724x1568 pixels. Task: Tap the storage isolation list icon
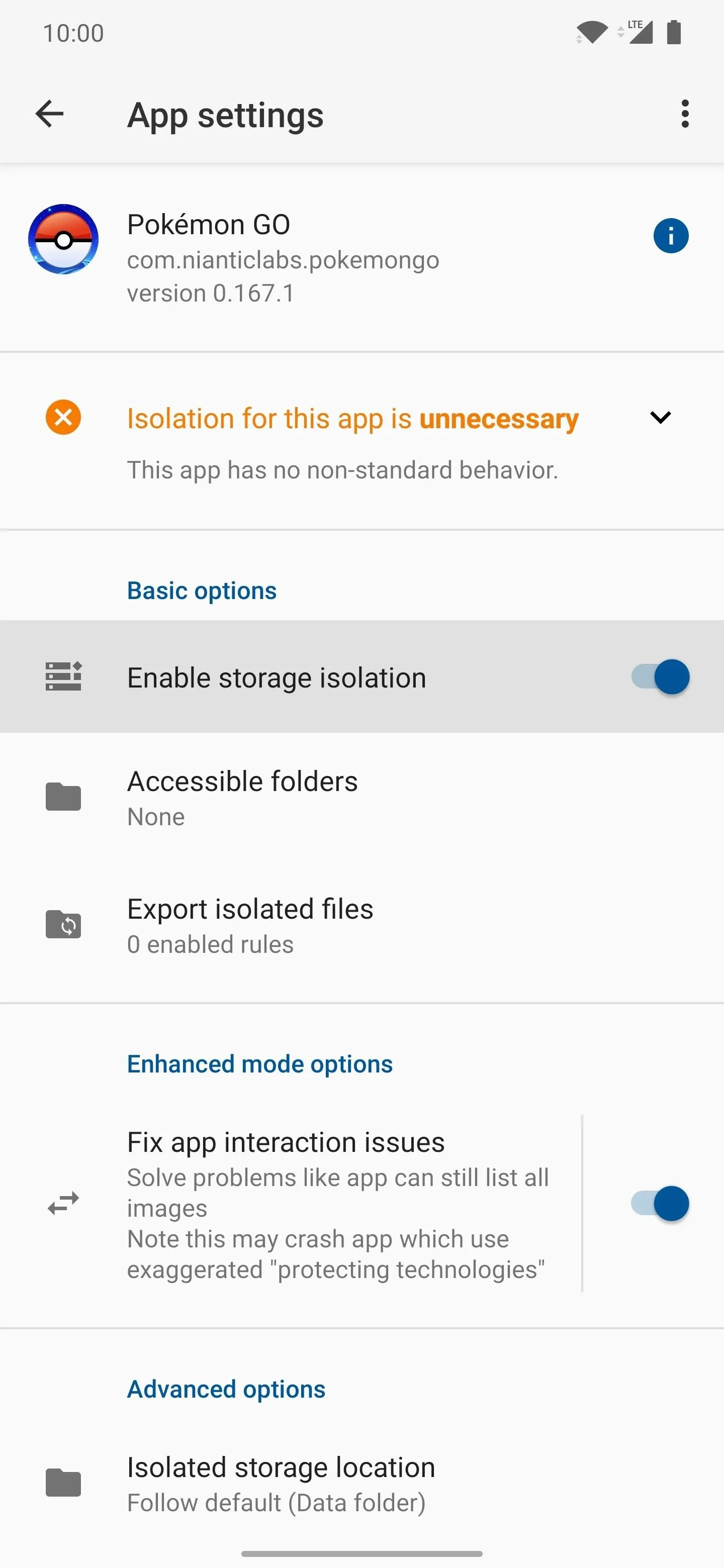point(63,676)
